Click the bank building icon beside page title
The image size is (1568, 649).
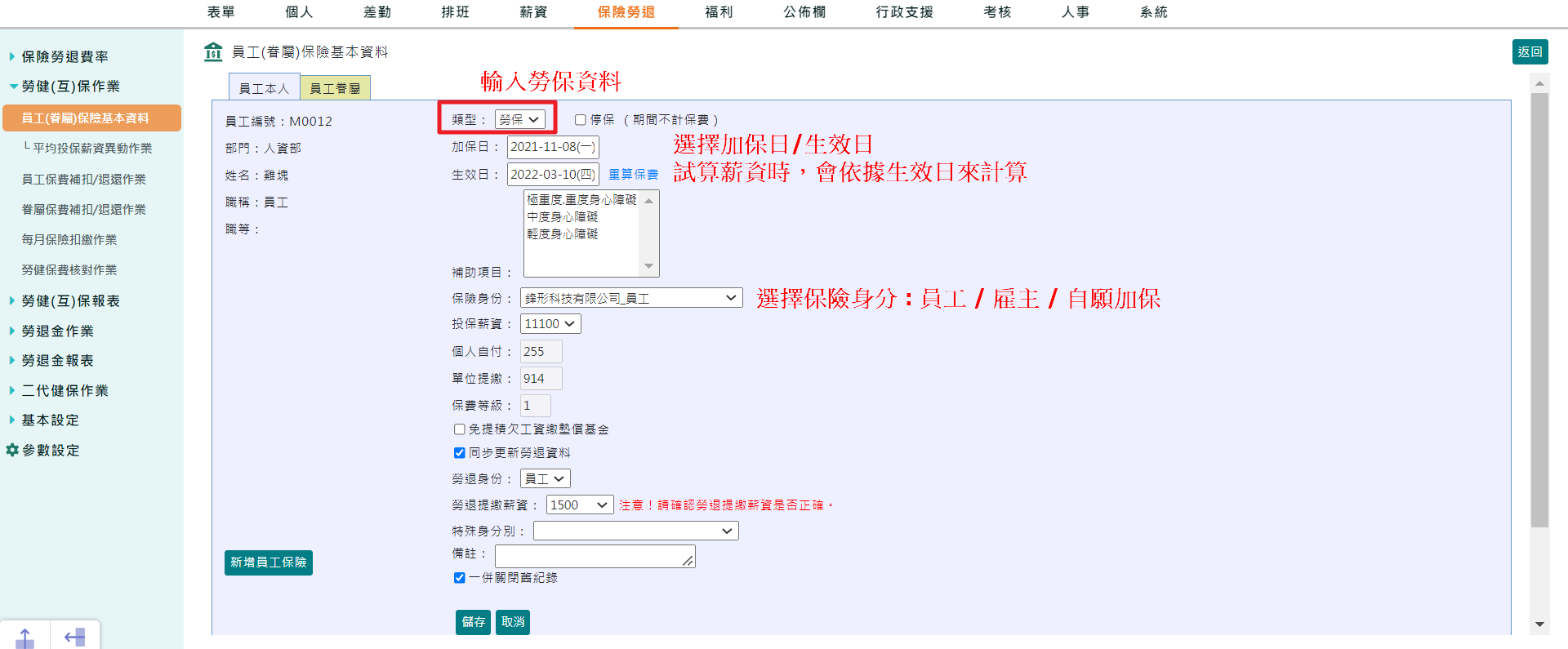213,51
